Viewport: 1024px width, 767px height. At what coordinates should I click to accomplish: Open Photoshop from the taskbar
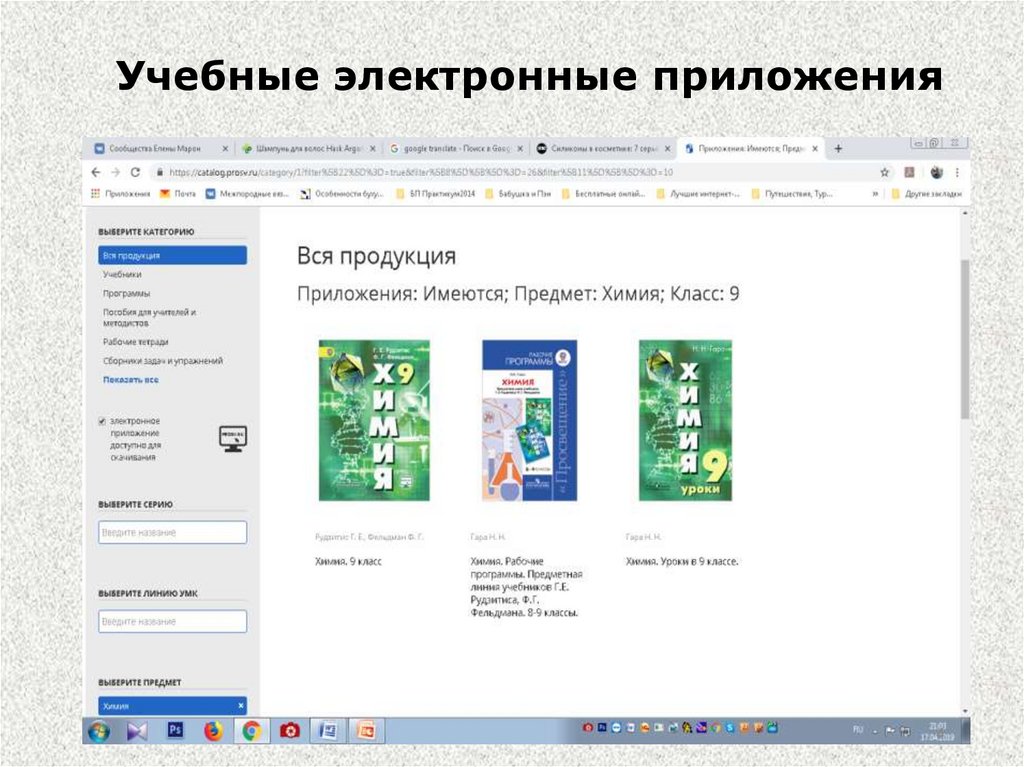[x=175, y=731]
